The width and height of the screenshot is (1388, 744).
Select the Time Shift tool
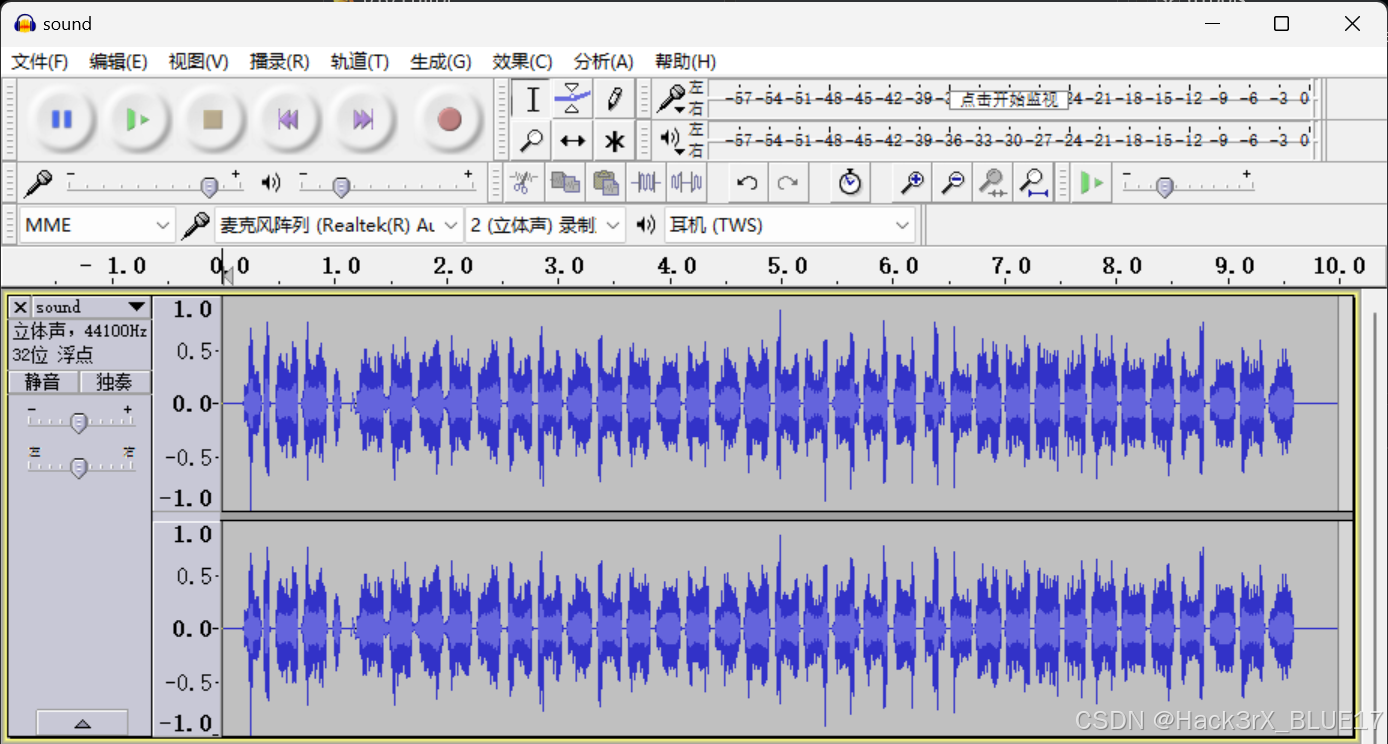[572, 141]
